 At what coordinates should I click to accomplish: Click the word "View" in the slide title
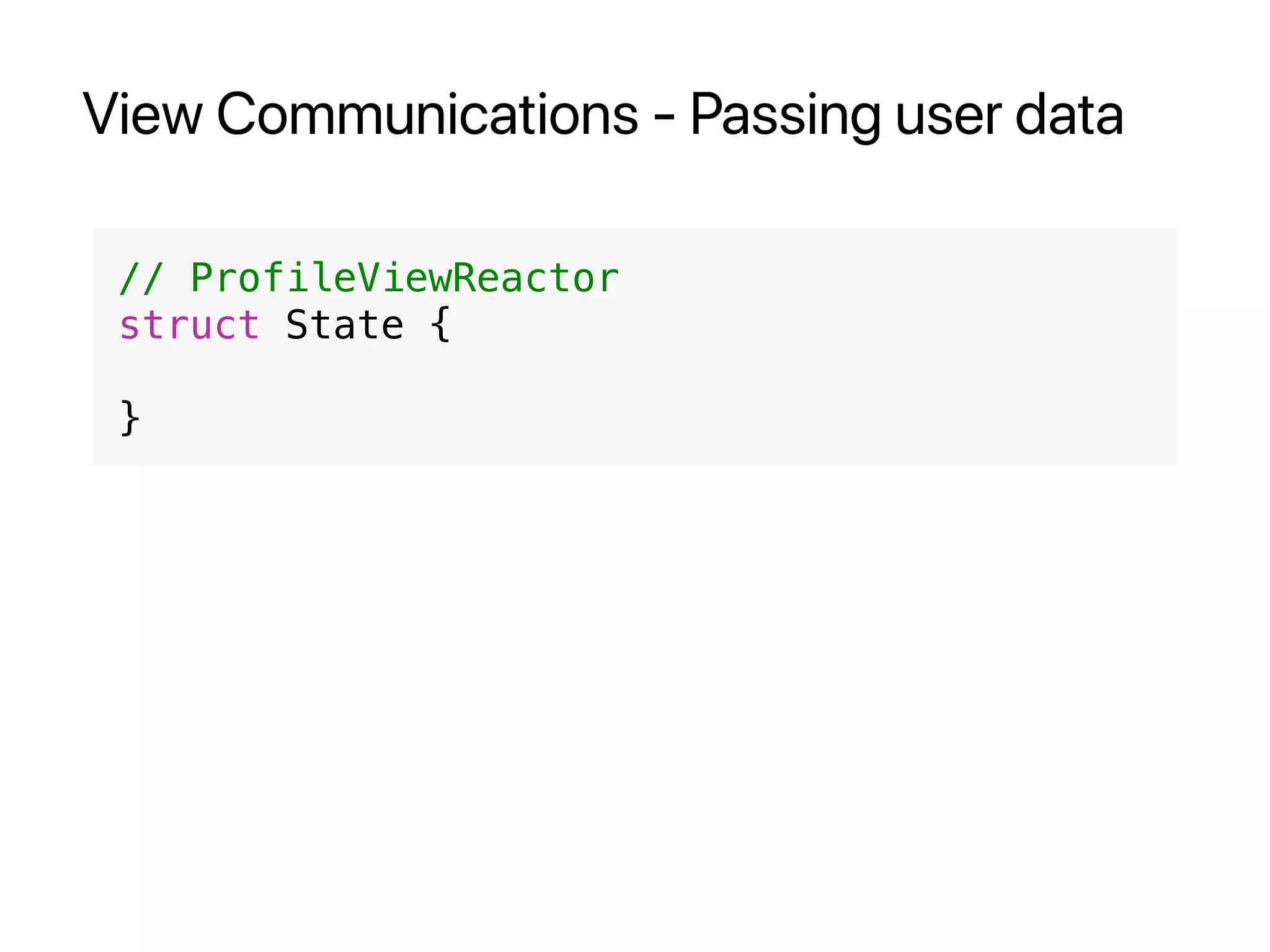pyautogui.click(x=142, y=115)
